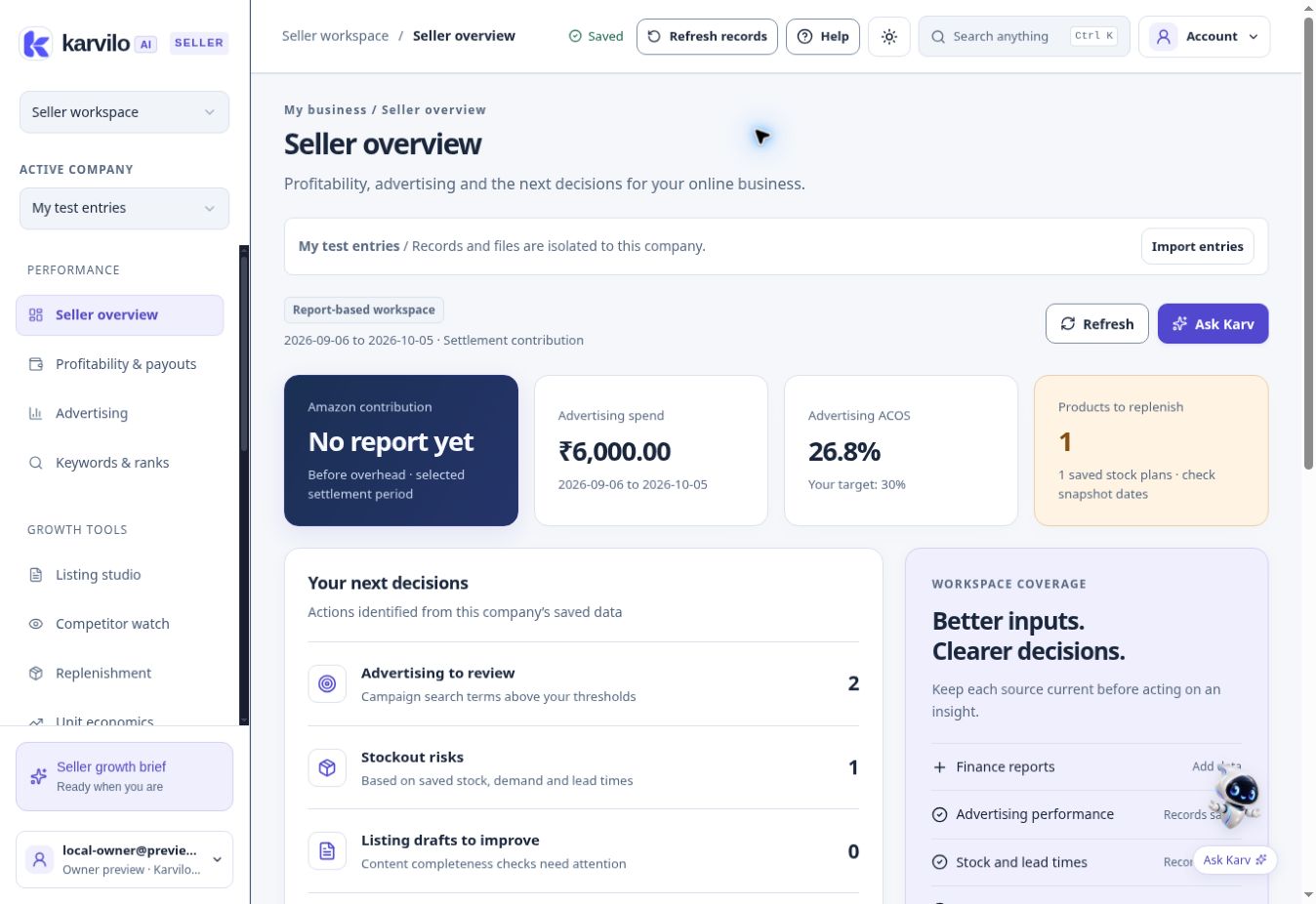Screen dimensions: 1316x904
Task: Open Profitability & payouts in sidebar
Action: coord(119,364)
